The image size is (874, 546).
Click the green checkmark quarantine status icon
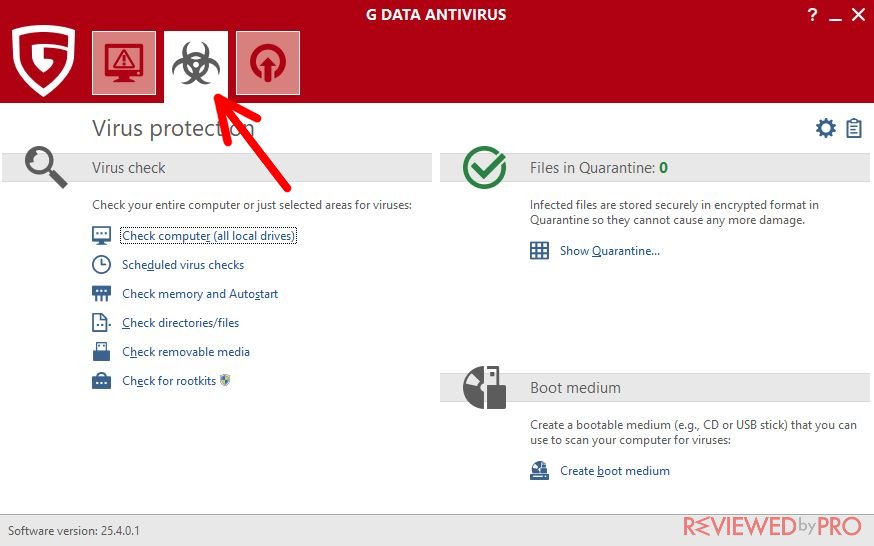coord(485,167)
